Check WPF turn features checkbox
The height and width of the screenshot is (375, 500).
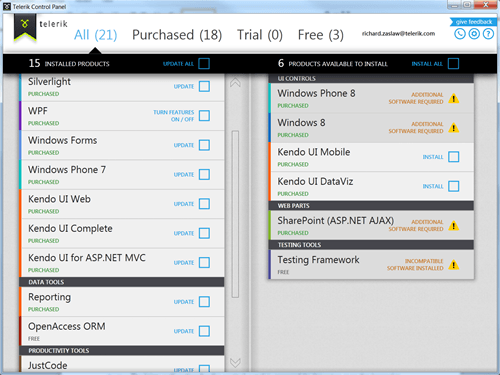204,116
